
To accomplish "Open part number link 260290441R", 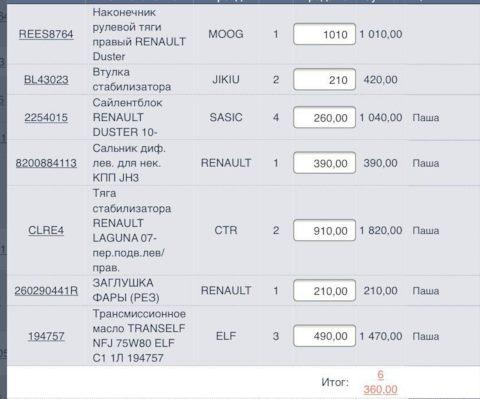I will [x=46, y=291].
